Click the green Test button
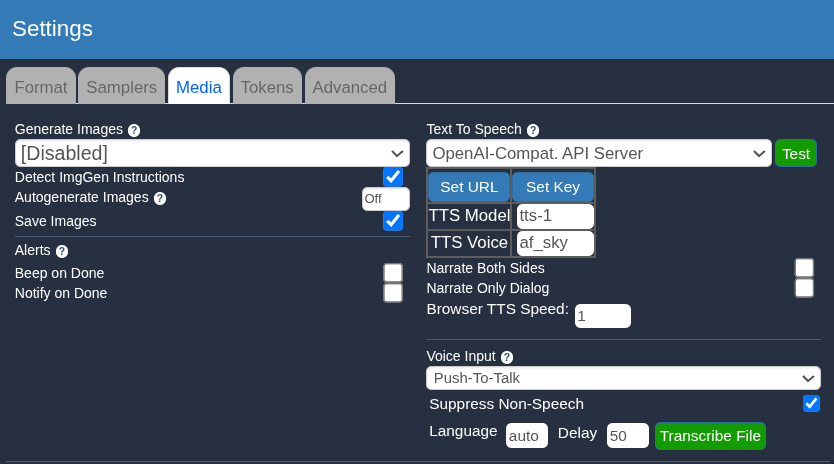 coord(796,154)
